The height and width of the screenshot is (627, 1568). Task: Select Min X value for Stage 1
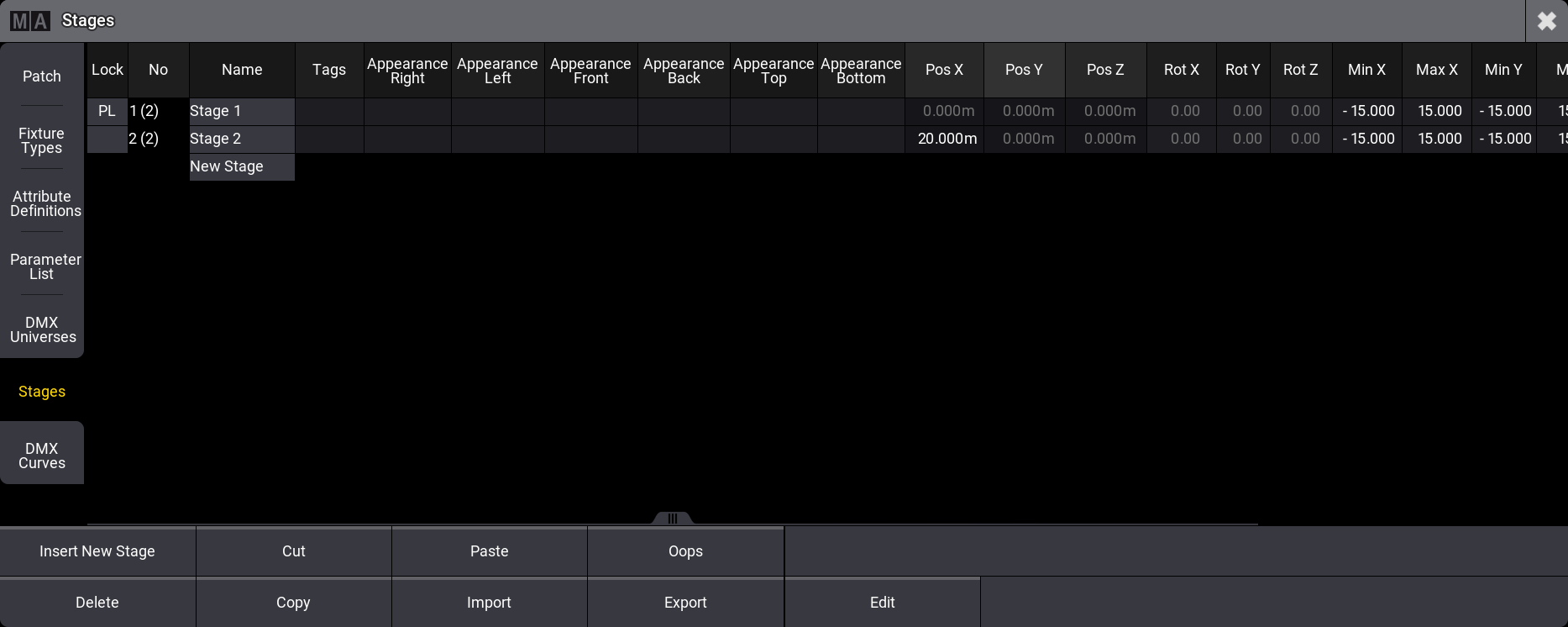pyautogui.click(x=1367, y=111)
